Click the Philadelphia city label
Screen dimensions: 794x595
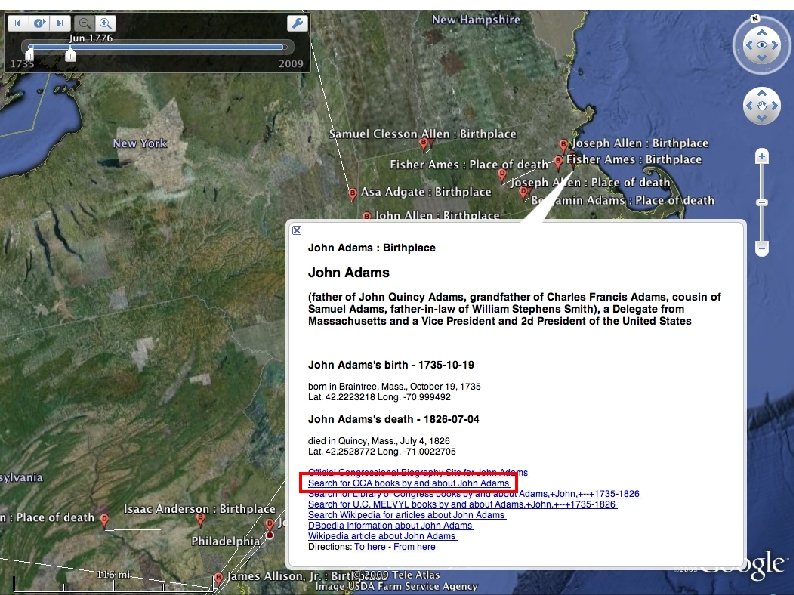pyautogui.click(x=226, y=541)
